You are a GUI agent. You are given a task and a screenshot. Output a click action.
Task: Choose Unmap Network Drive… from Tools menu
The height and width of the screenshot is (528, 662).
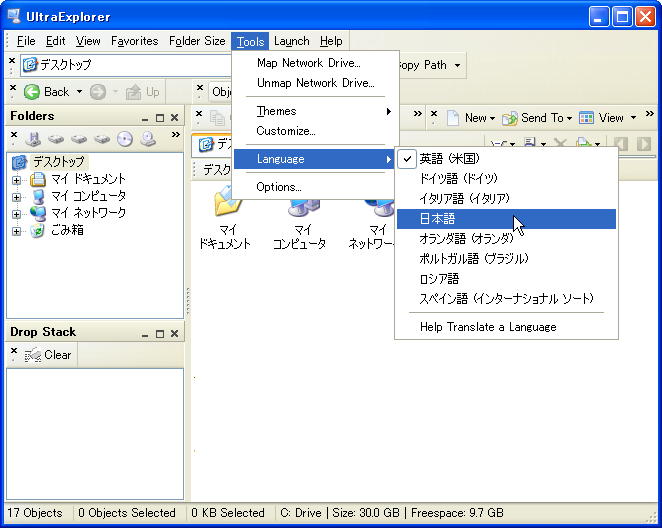(x=315, y=83)
